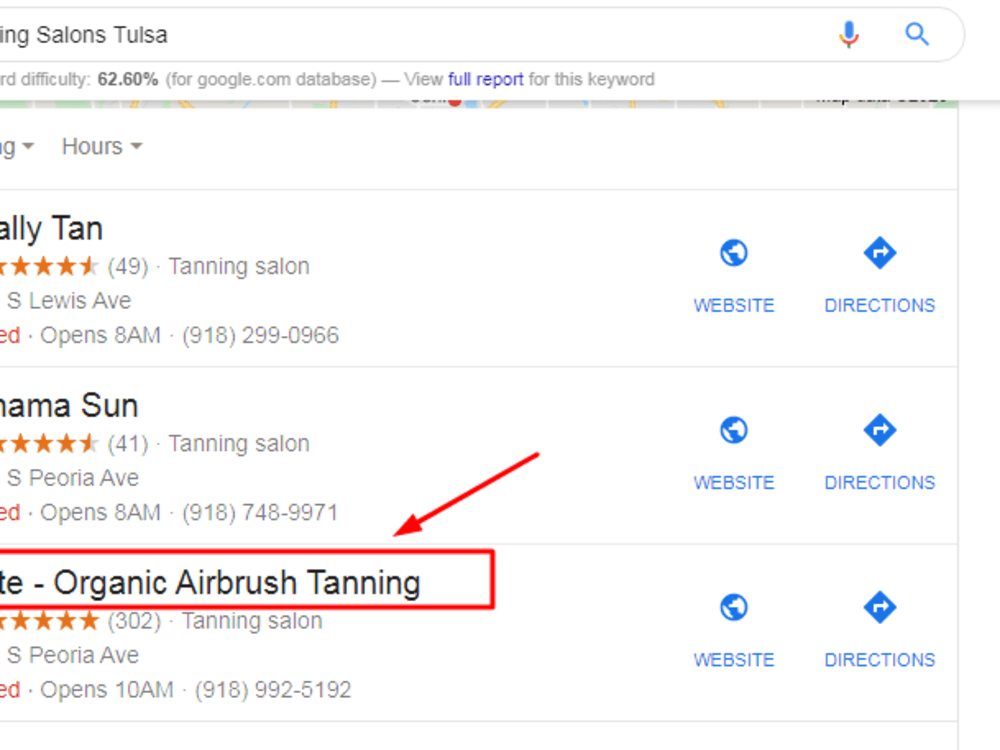Click the 62.60% keyword difficulty value

click(x=128, y=79)
